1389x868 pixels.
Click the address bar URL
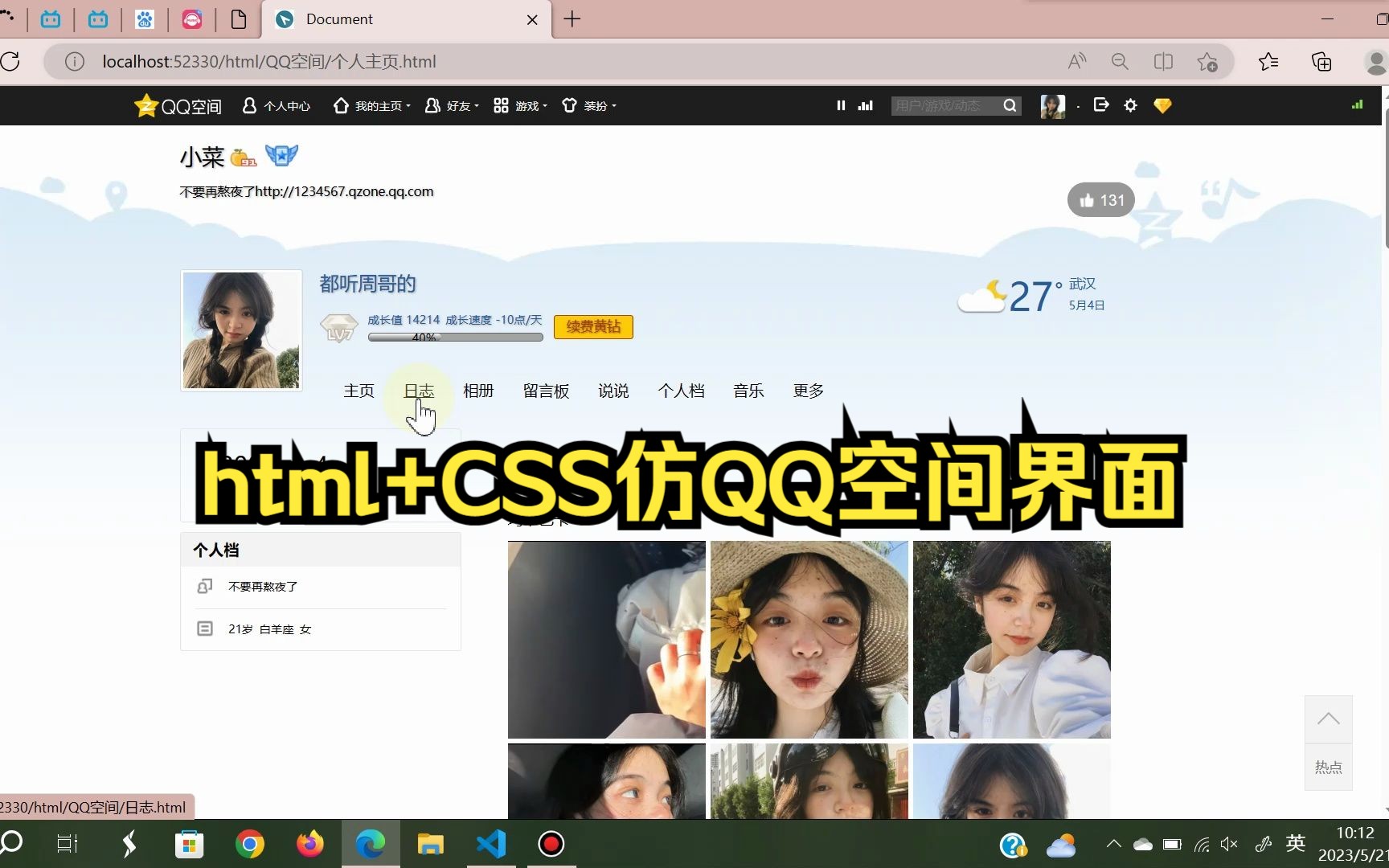pos(269,61)
